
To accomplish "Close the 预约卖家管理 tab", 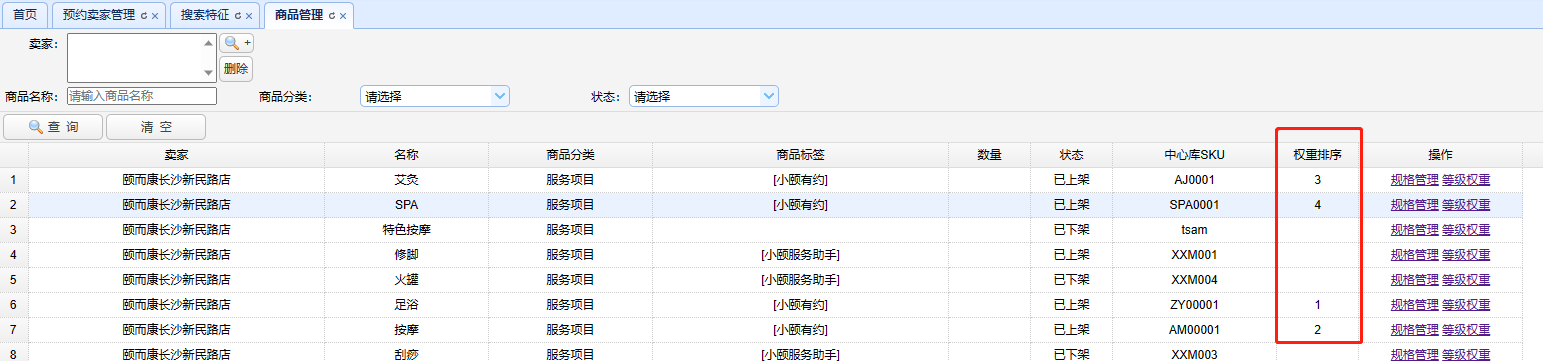I will click(x=155, y=16).
